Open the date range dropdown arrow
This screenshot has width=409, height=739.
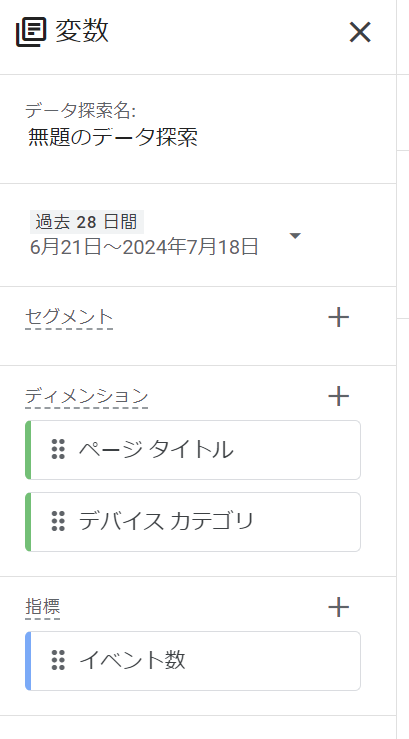295,236
